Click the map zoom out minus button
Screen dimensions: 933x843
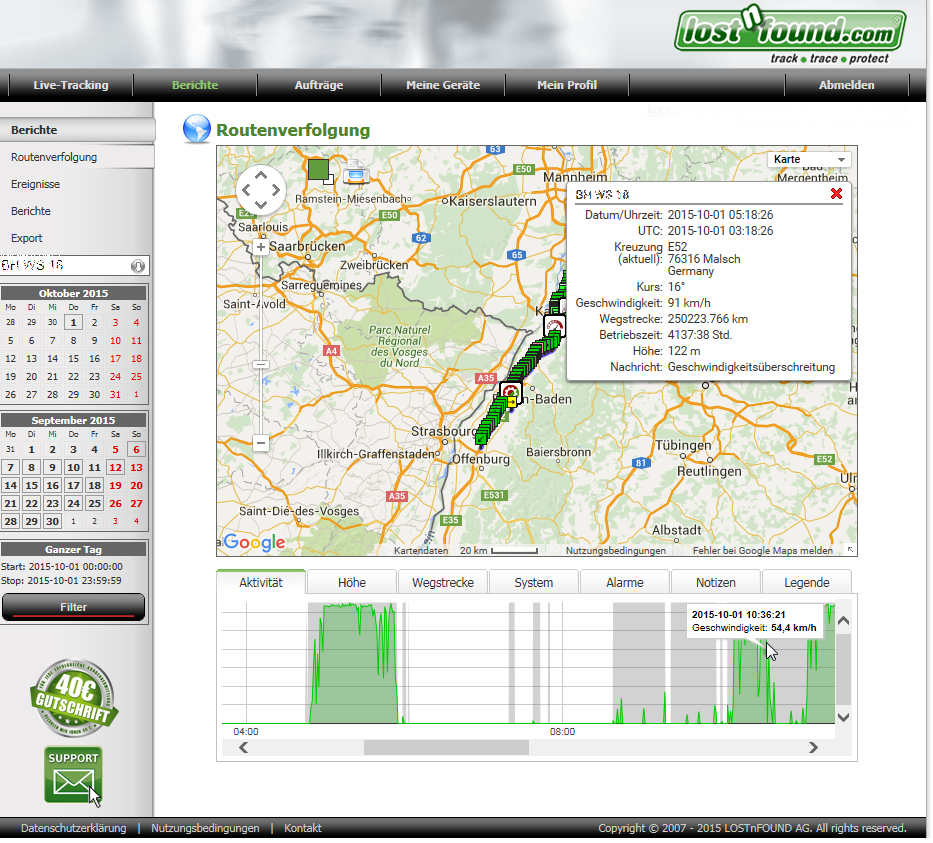pyautogui.click(x=261, y=442)
